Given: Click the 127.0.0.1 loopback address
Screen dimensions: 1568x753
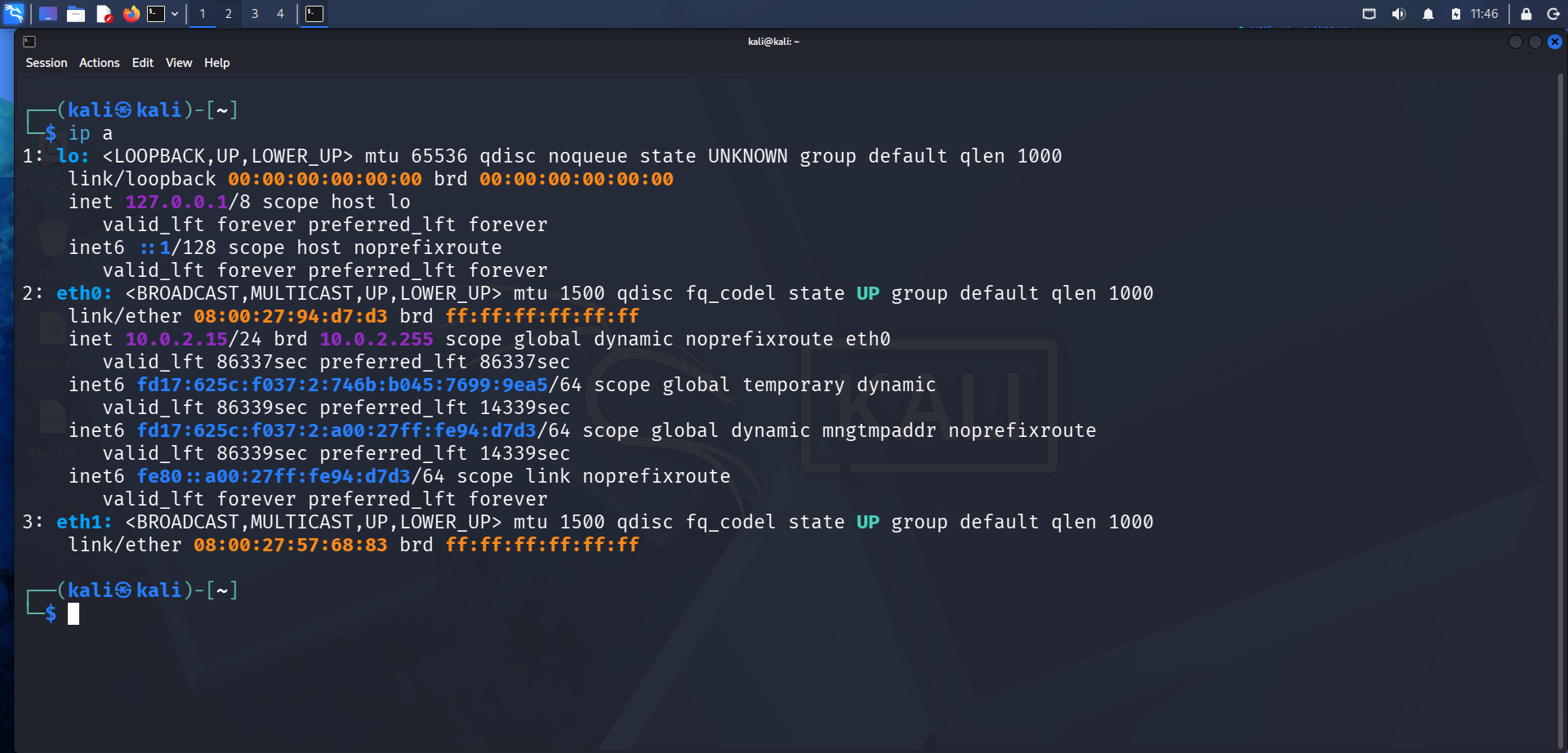Looking at the screenshot, I should coord(176,202).
